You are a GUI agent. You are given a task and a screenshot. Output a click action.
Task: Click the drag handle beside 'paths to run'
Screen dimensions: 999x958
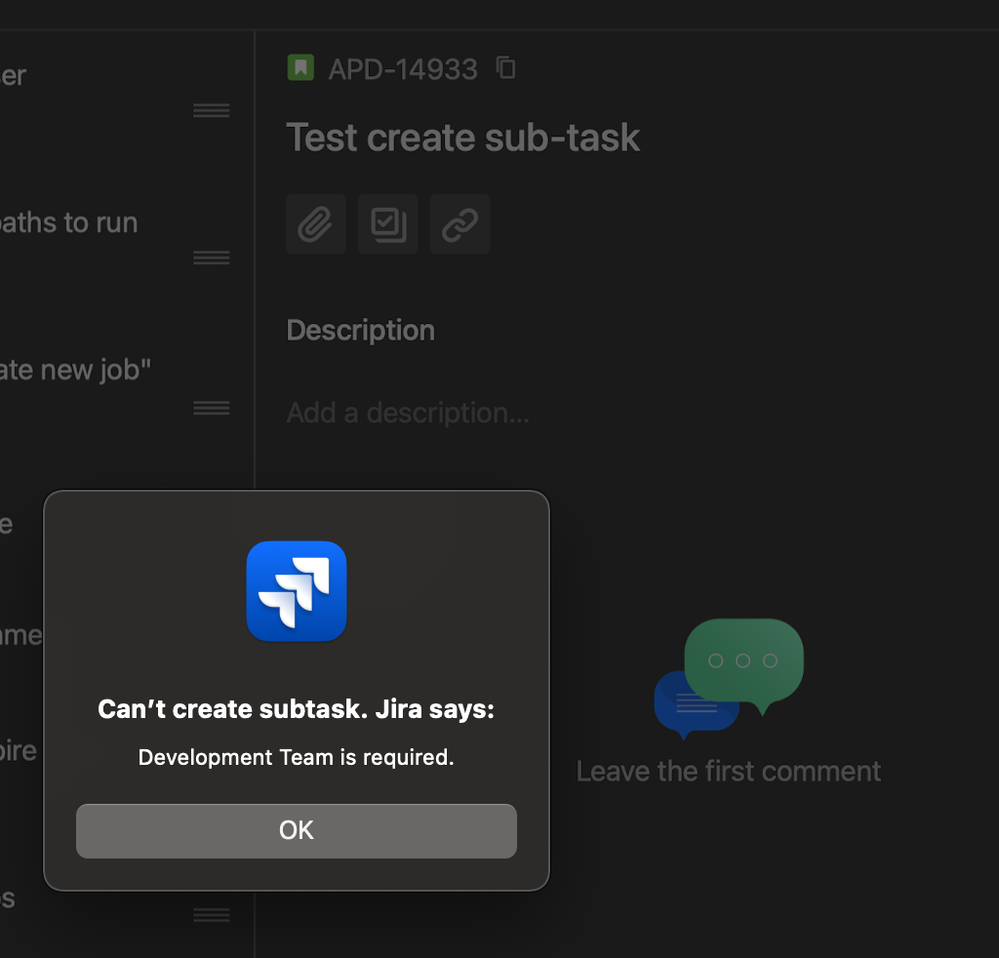click(x=212, y=258)
